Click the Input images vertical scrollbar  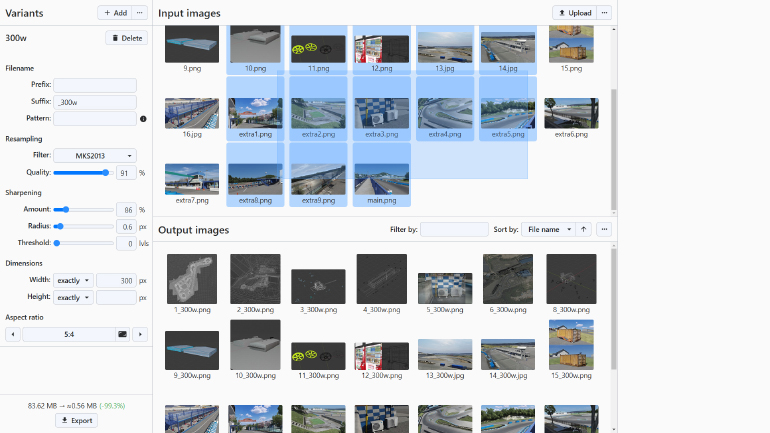point(613,149)
